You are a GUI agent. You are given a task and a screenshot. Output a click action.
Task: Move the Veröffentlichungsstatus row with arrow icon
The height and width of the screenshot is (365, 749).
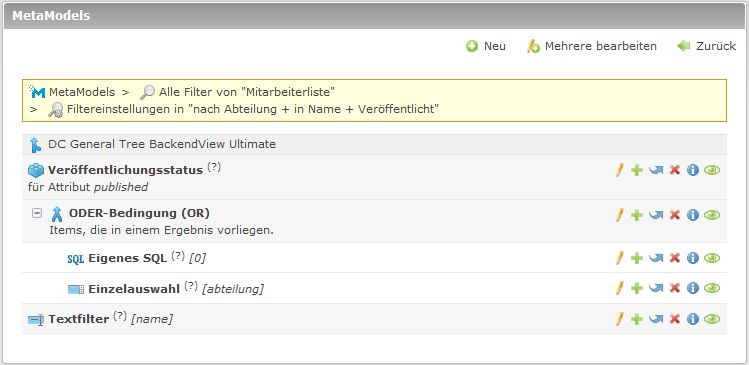656,170
